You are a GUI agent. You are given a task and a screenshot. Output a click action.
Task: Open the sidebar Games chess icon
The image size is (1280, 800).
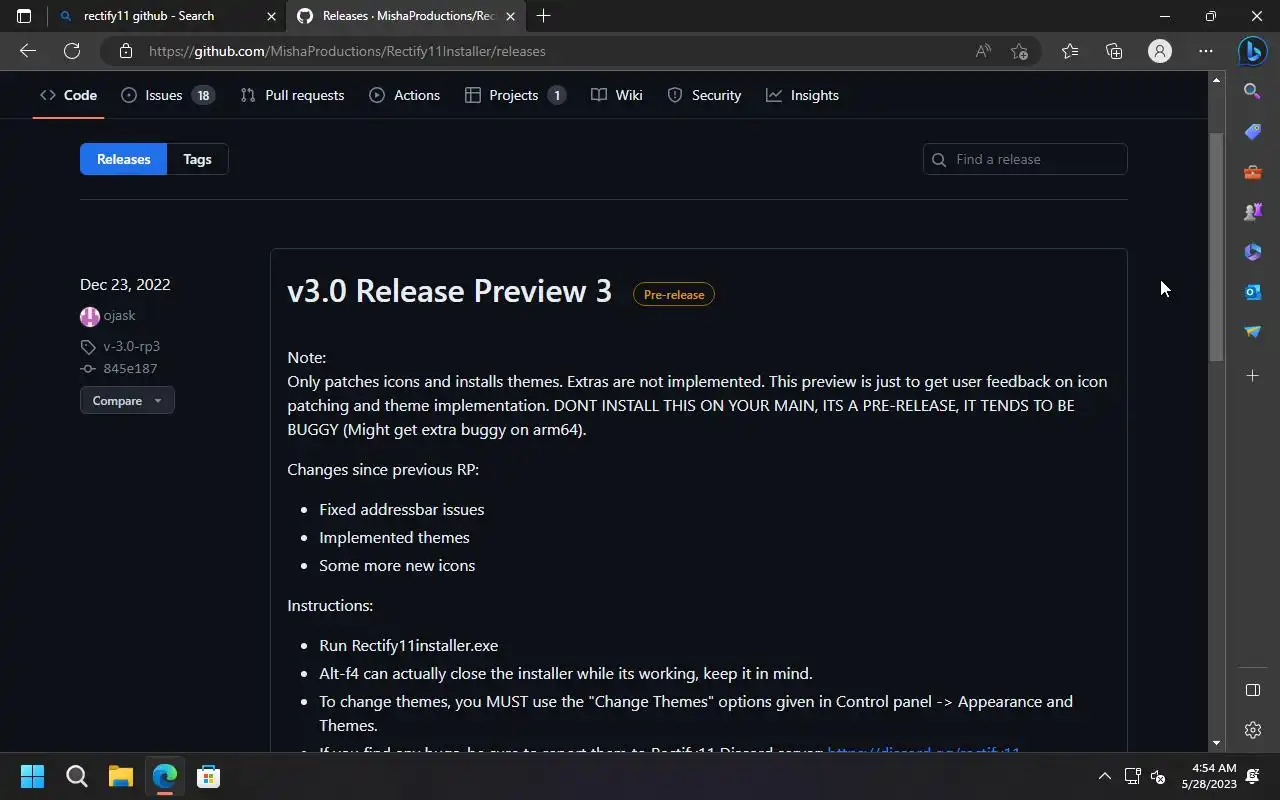point(1252,212)
